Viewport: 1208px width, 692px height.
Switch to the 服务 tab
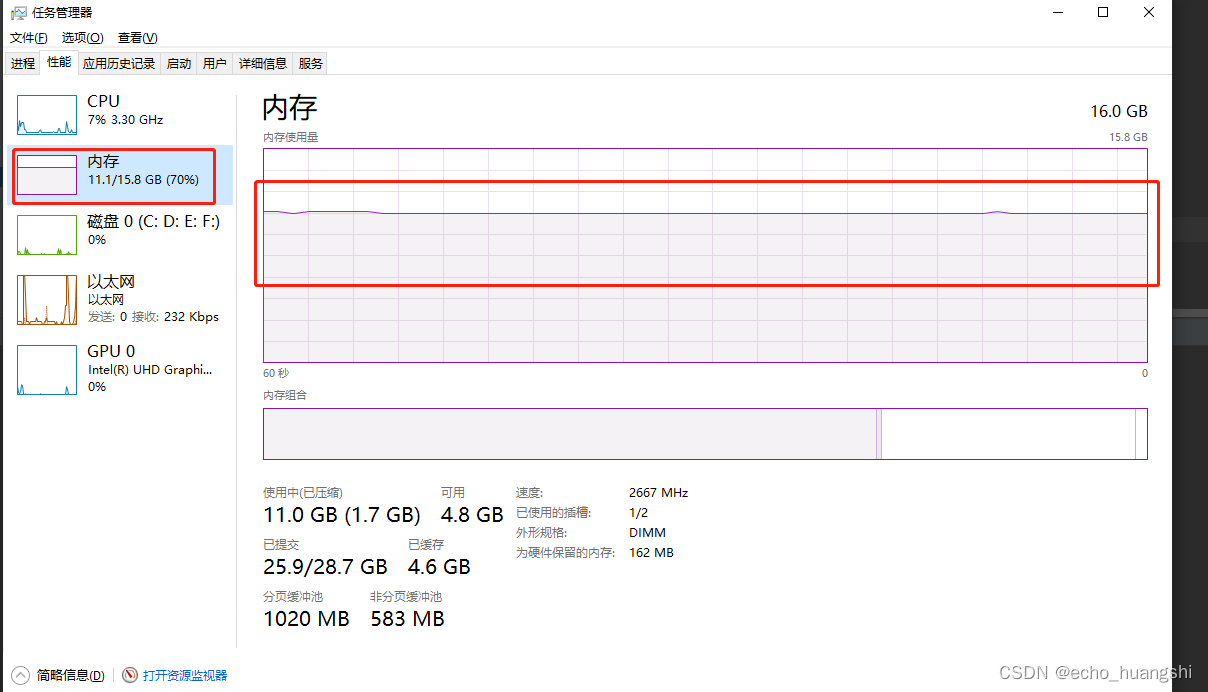tap(310, 63)
